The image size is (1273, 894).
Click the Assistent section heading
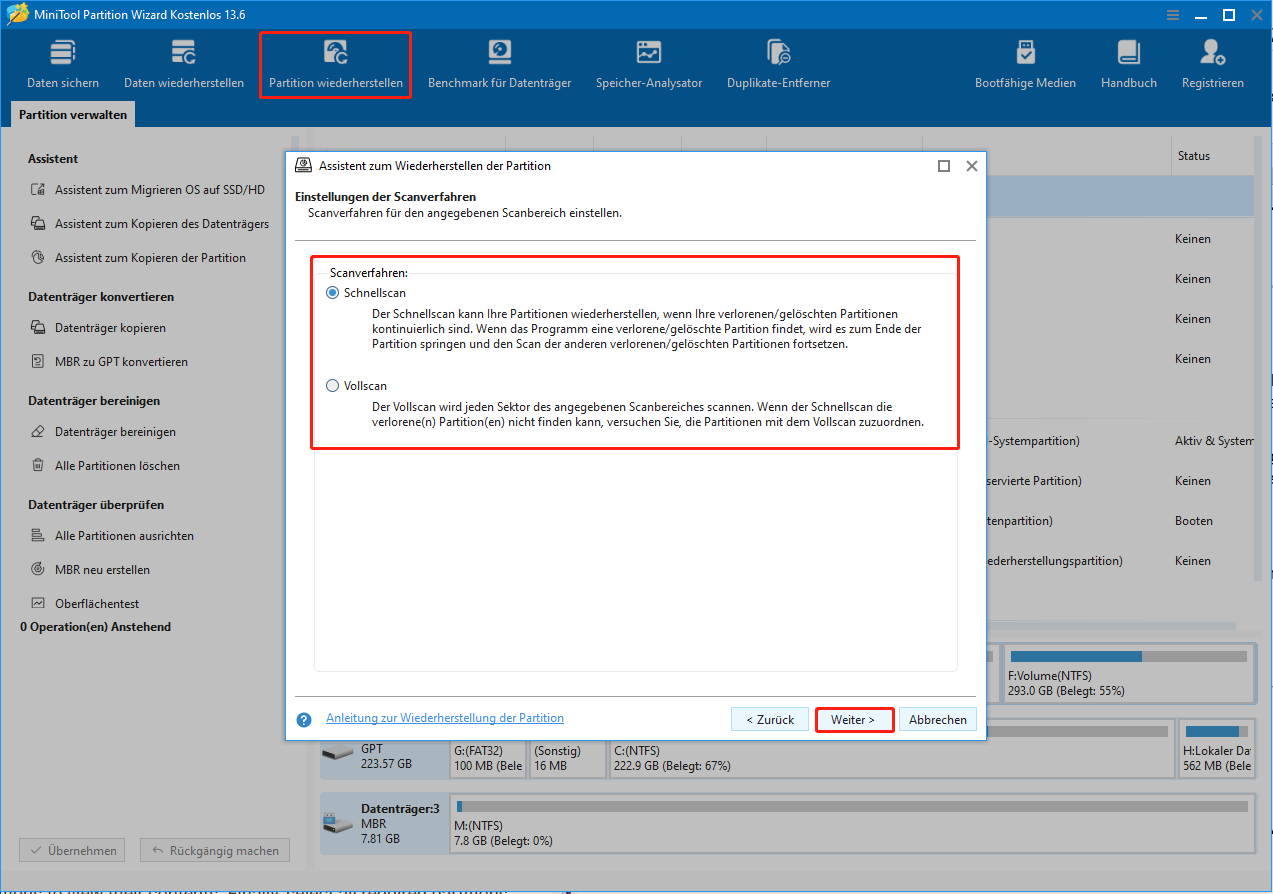[x=53, y=159]
